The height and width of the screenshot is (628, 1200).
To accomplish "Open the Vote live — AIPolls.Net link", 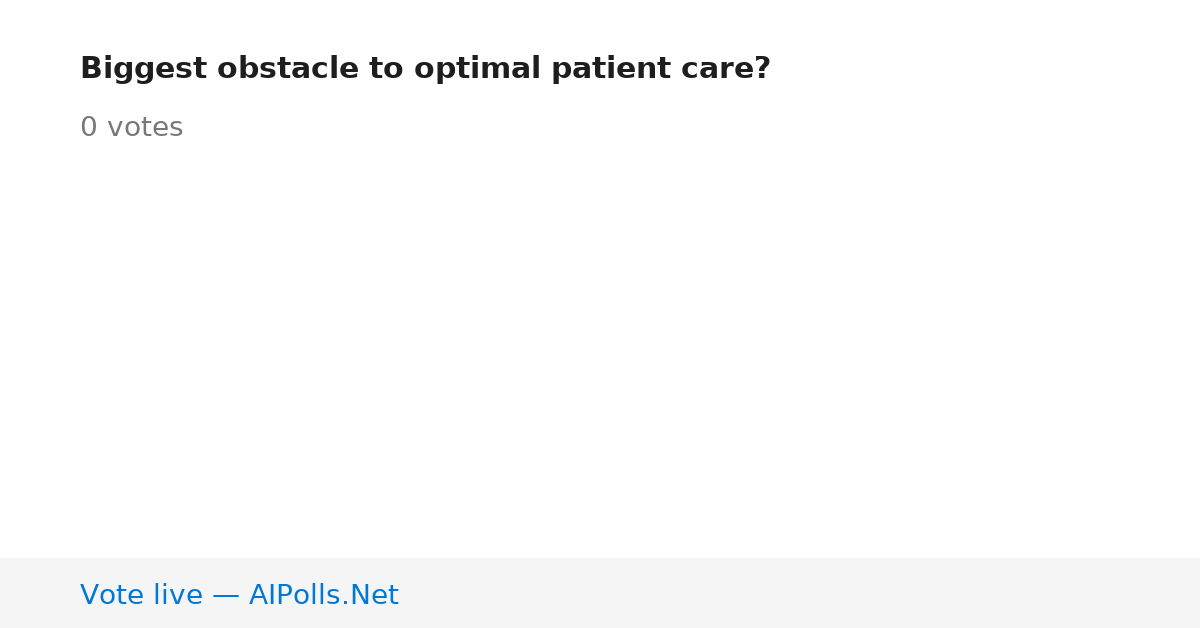I will point(239,595).
